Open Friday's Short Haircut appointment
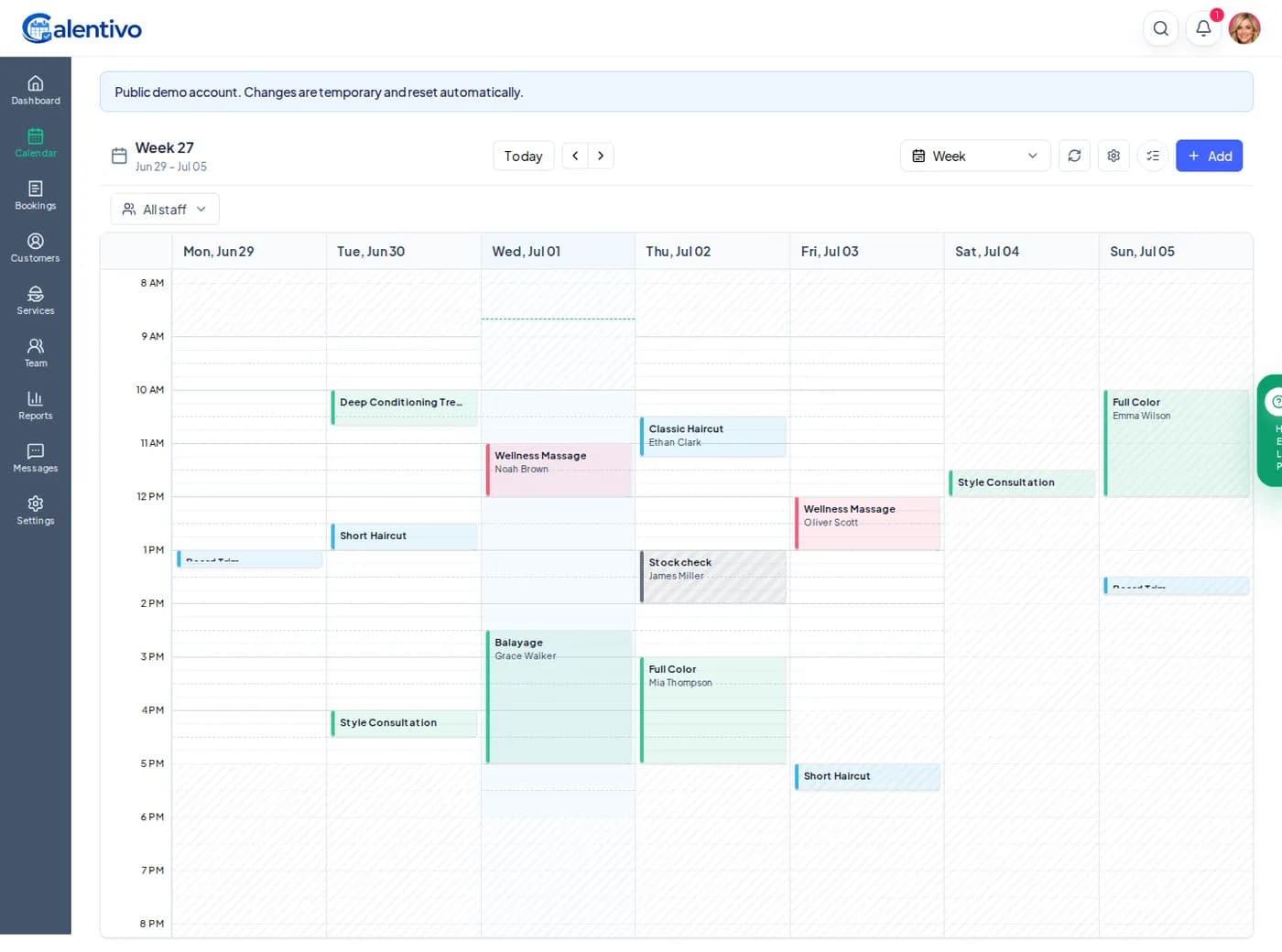Image resolution: width=1282 pixels, height=952 pixels. click(x=867, y=777)
